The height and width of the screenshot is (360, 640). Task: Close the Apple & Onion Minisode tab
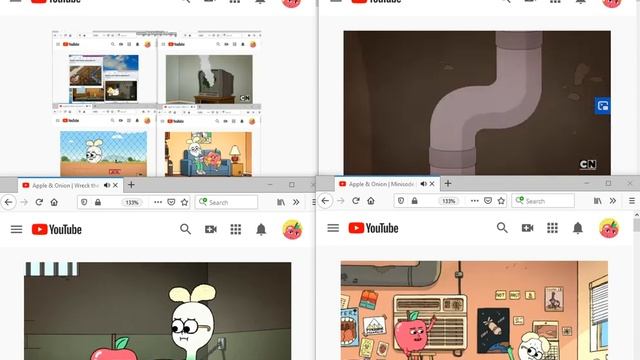click(432, 184)
